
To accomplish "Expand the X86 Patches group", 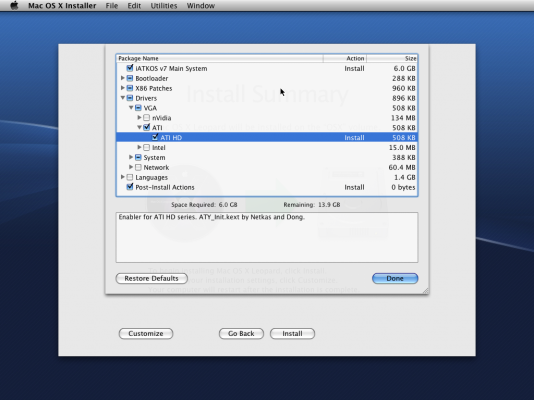I will click(123, 88).
